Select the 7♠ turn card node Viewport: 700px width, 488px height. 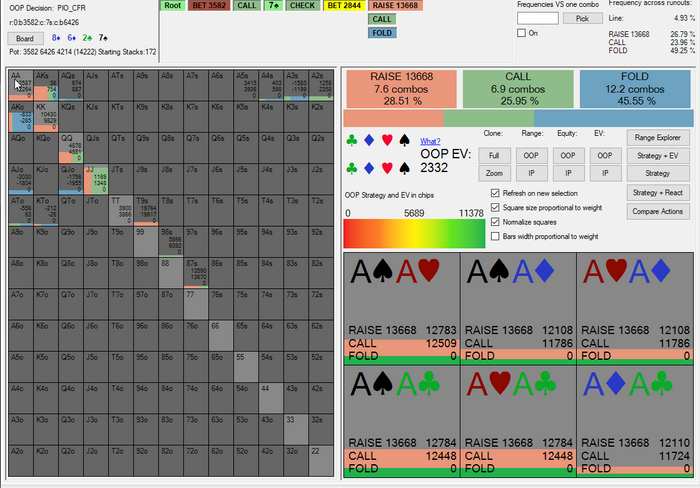click(273, 5)
